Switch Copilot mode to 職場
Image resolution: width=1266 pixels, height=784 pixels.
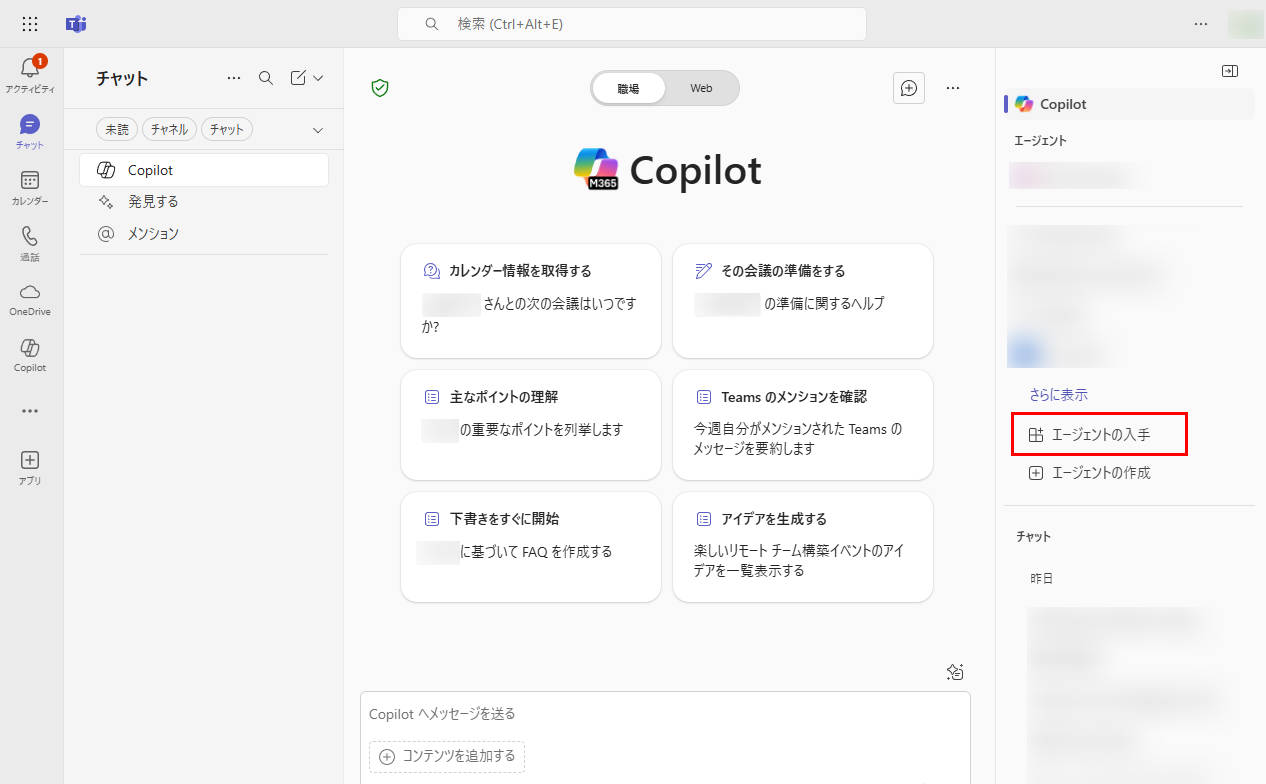[x=628, y=88]
